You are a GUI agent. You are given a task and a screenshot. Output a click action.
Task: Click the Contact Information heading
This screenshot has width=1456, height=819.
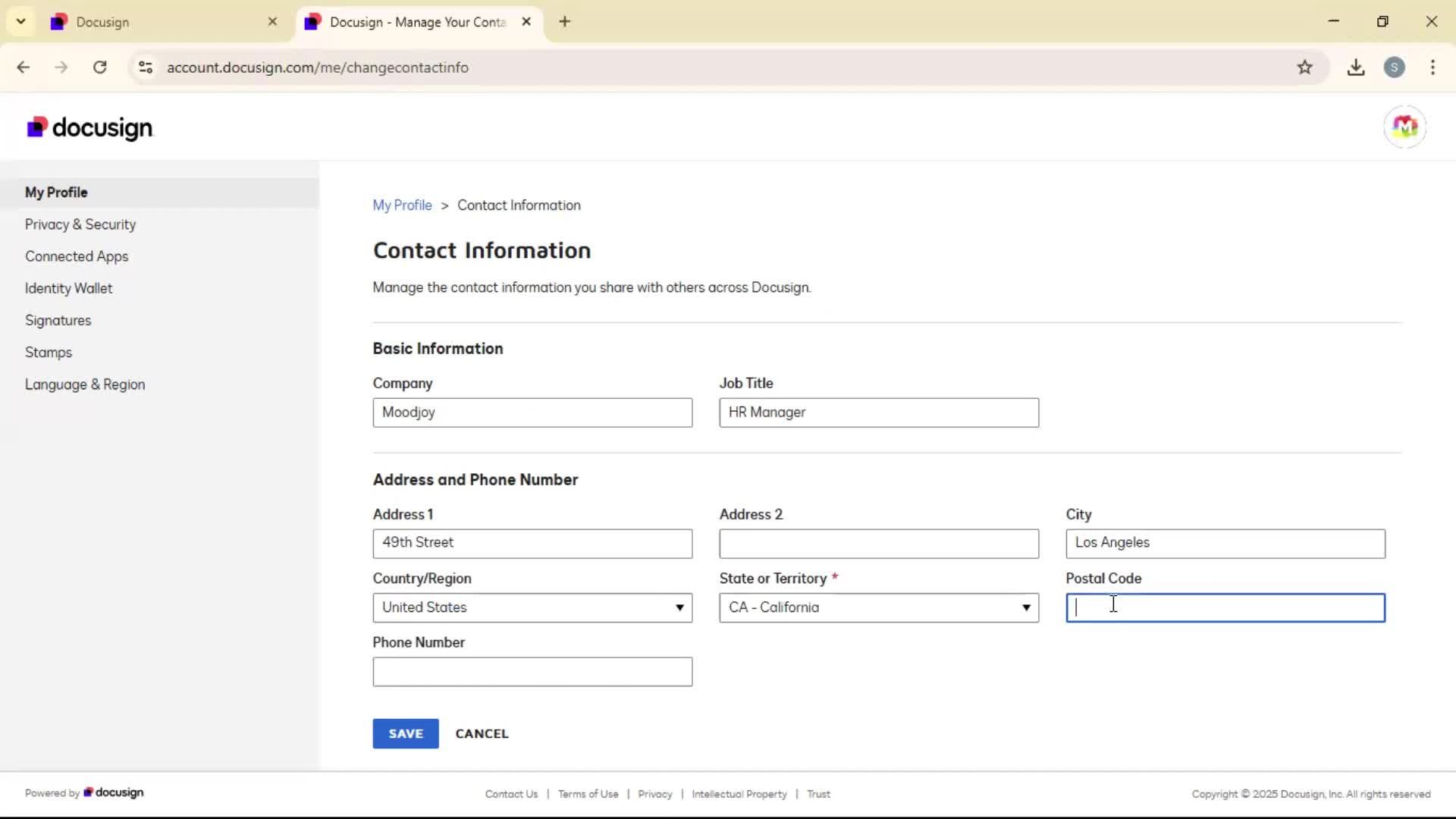pyautogui.click(x=482, y=250)
